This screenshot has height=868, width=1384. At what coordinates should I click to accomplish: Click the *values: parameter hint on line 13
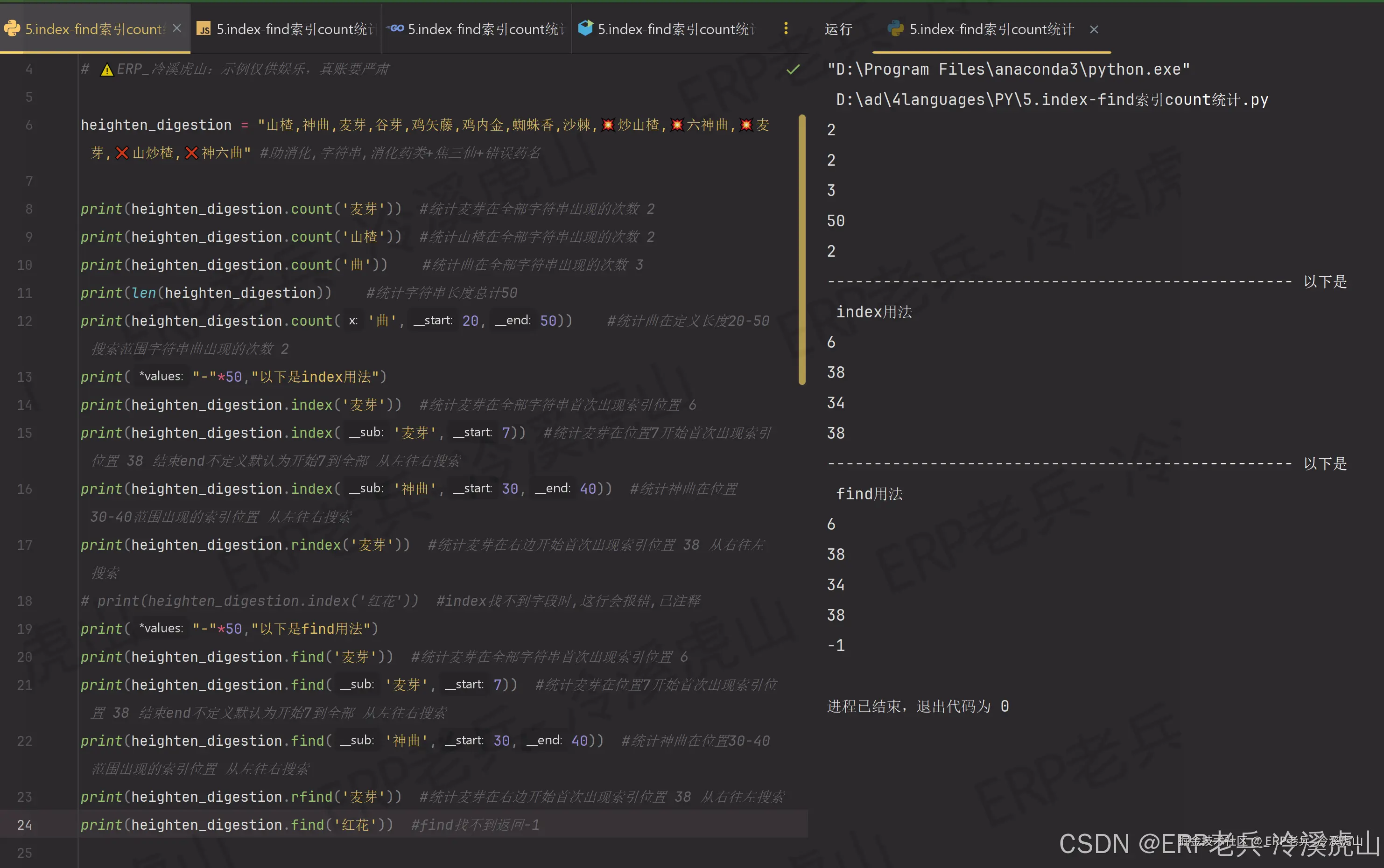click(162, 377)
